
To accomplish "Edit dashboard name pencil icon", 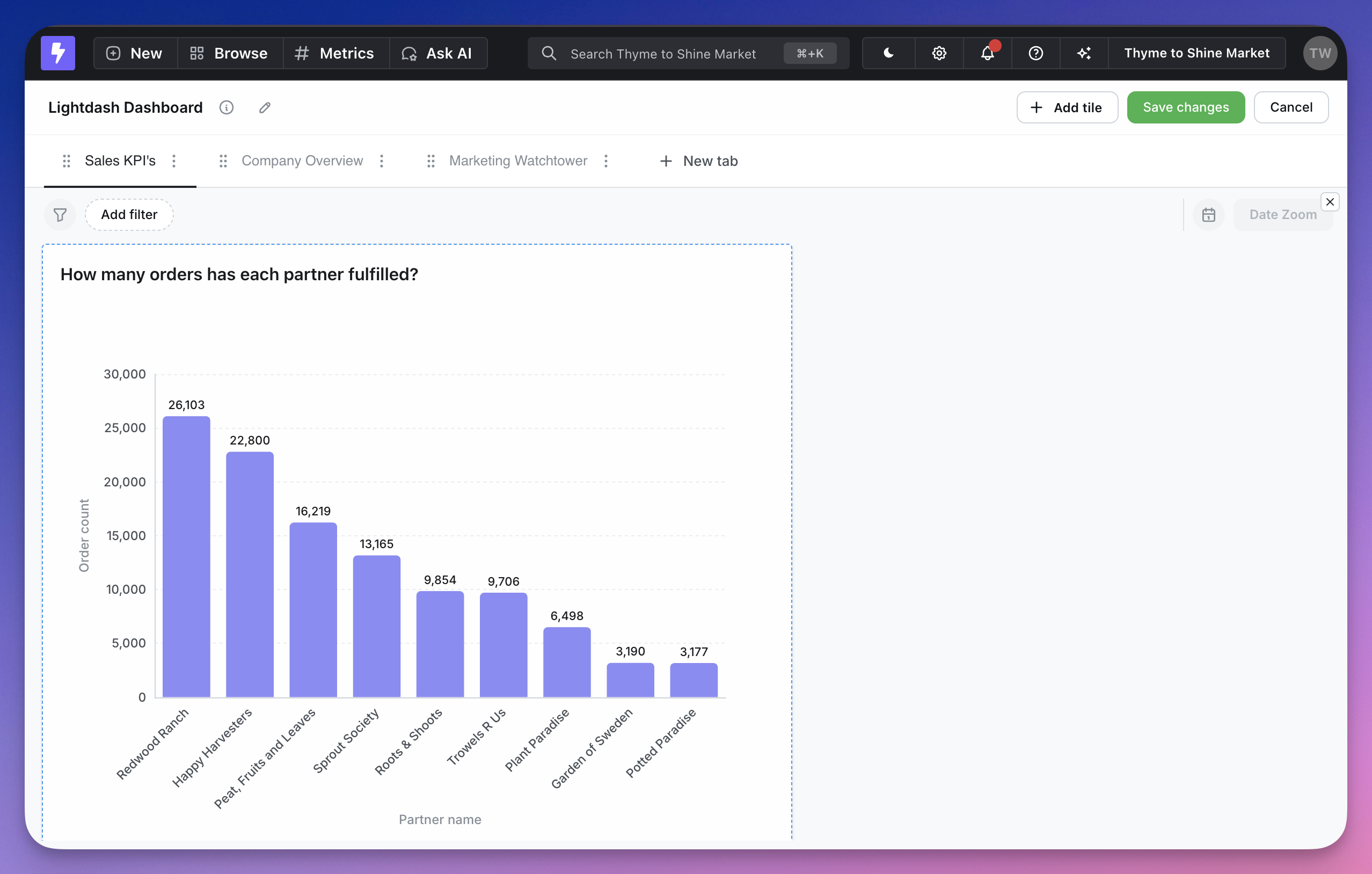I will 265,107.
